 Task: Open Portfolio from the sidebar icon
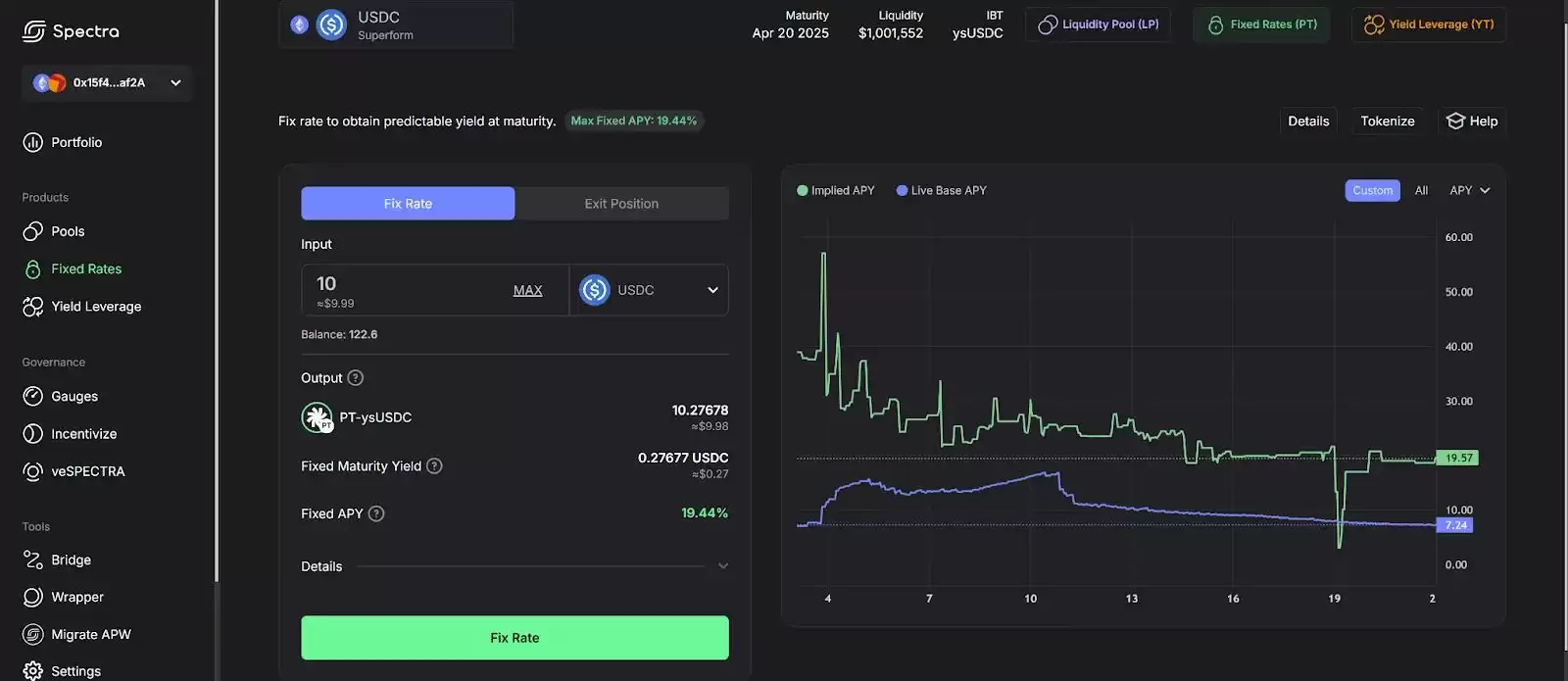(32, 142)
